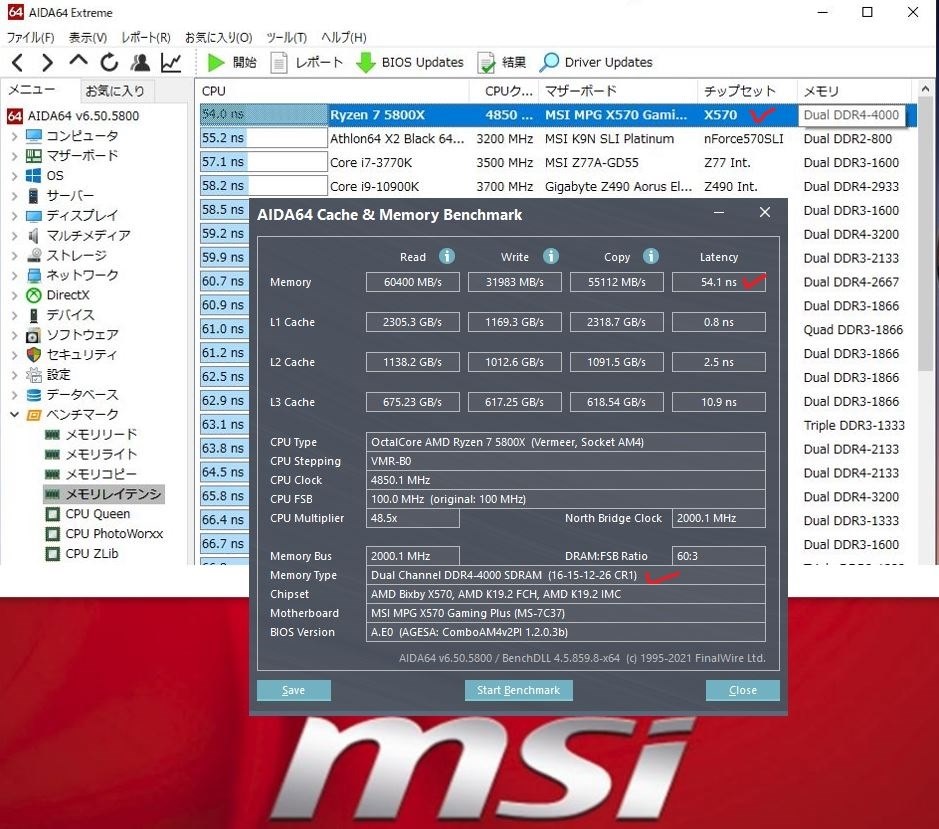Click Save button in benchmark dialog

293,690
